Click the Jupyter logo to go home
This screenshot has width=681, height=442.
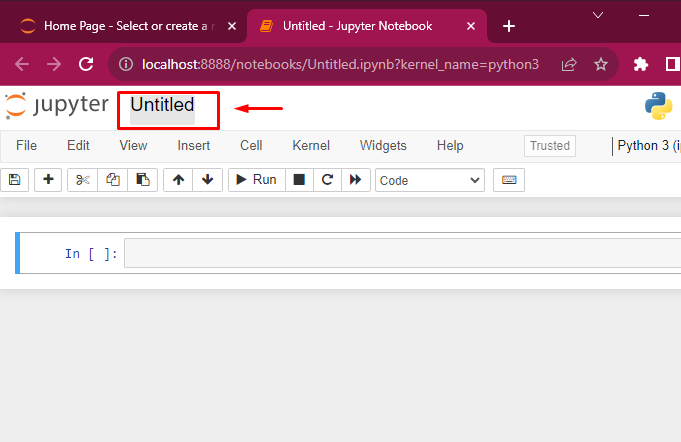tap(56, 105)
